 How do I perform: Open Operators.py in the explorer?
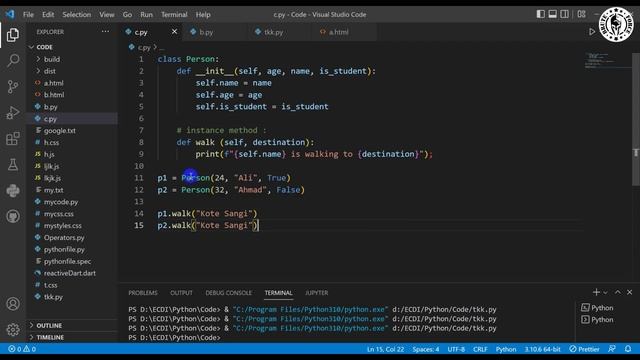73,238
